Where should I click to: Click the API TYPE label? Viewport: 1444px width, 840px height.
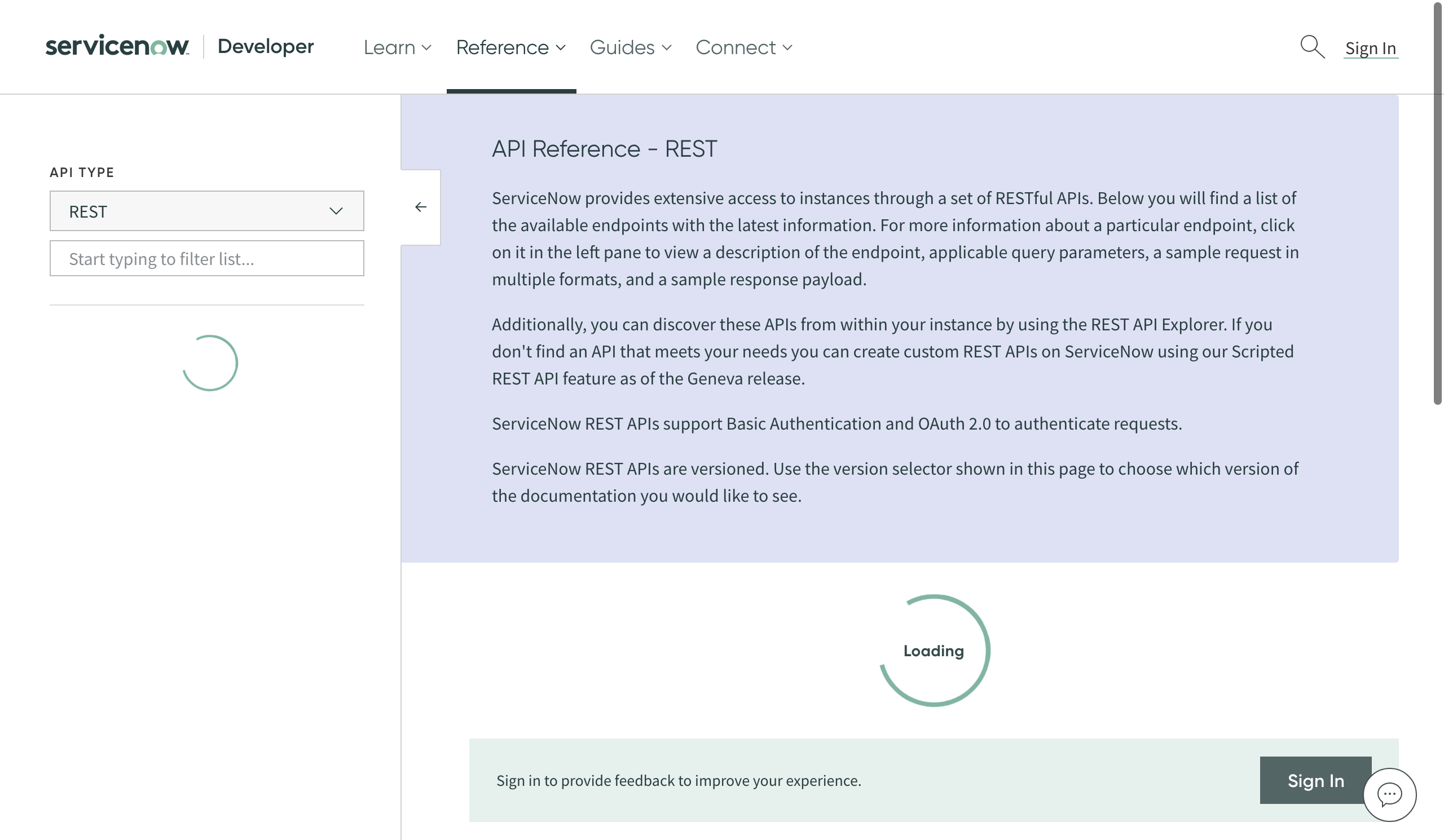(x=82, y=173)
